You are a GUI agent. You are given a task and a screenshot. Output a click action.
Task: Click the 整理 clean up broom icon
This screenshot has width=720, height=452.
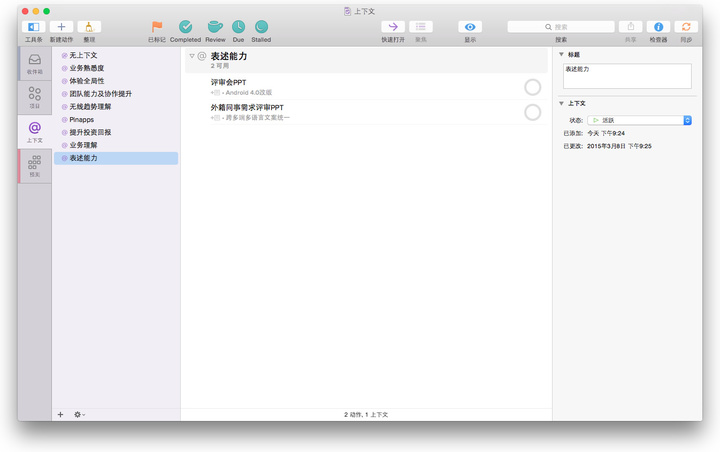(89, 27)
